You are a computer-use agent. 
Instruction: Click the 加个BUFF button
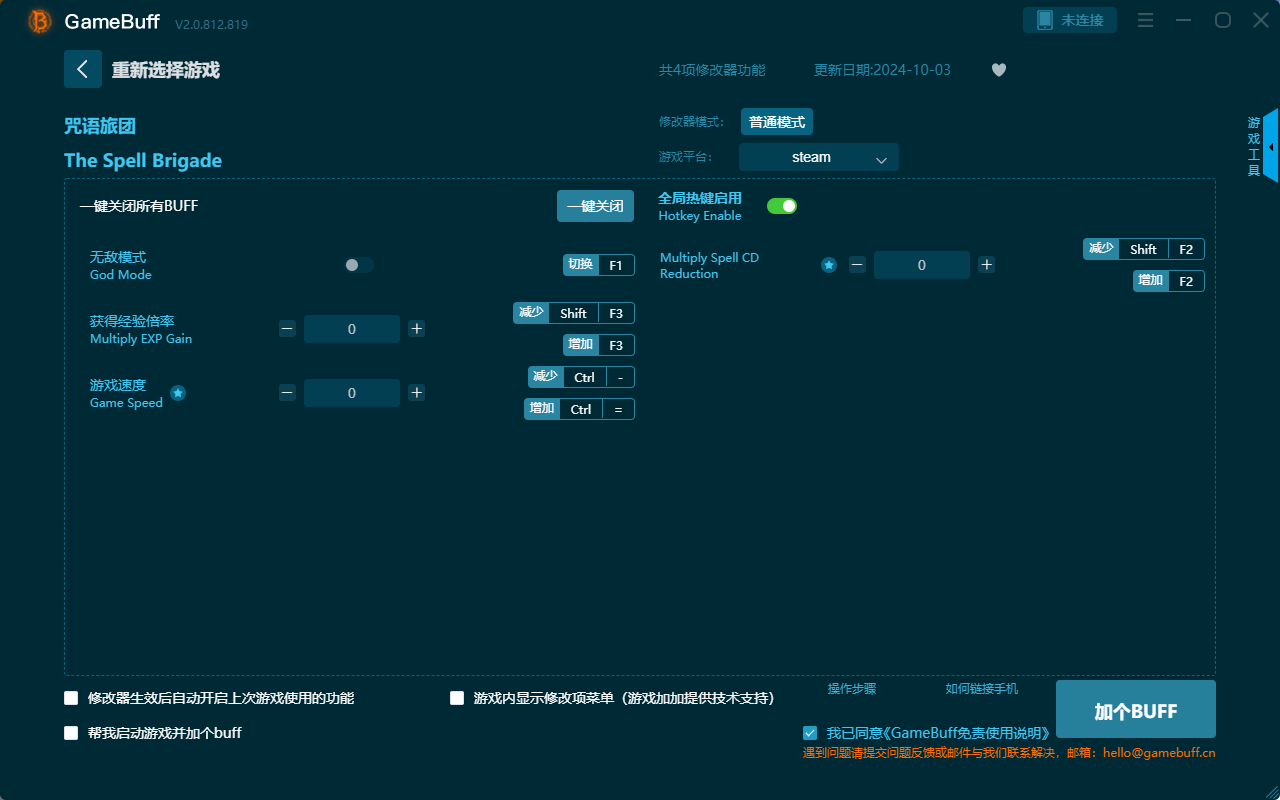click(x=1135, y=709)
